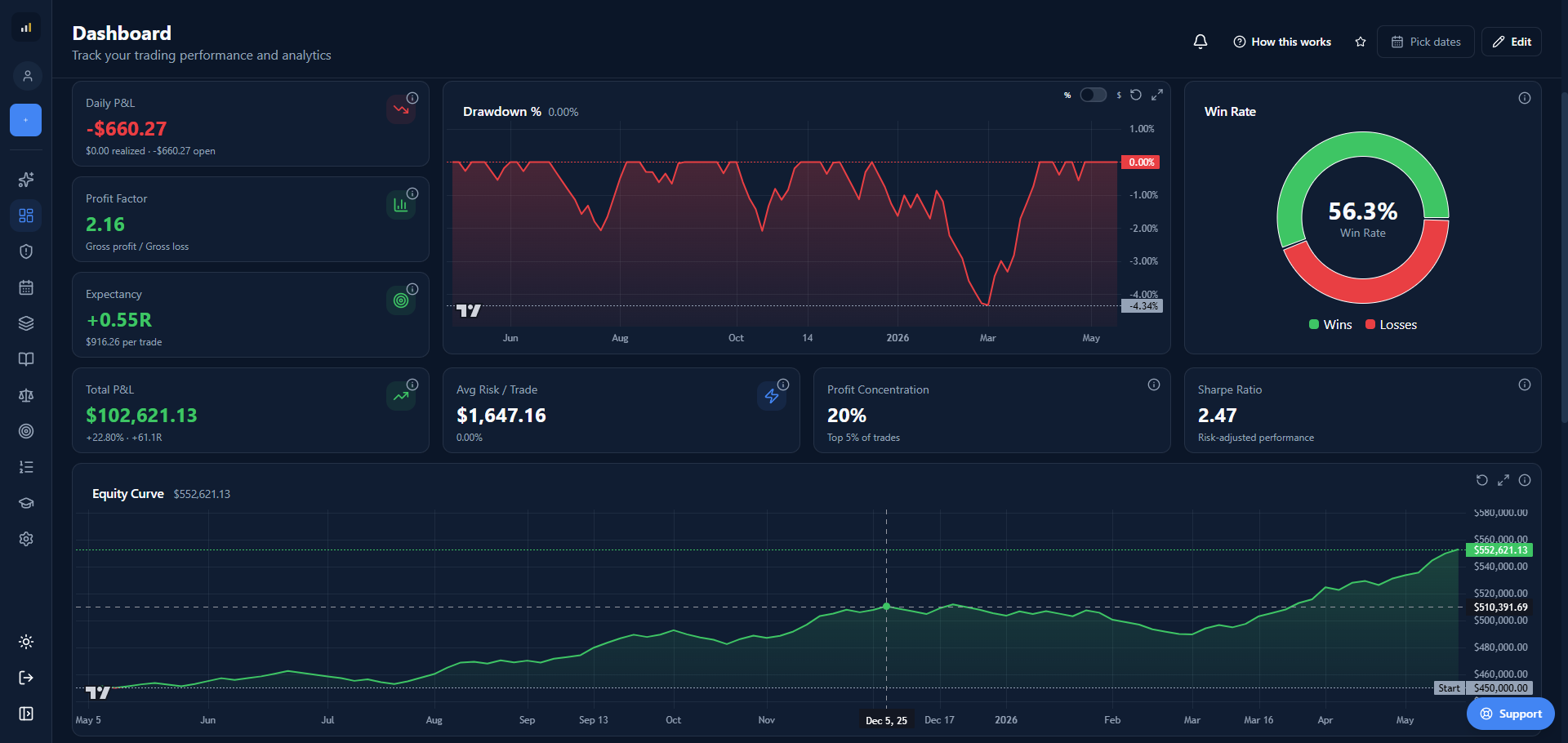The image size is (1568, 743).
Task: Click the Win Rate info icon
Action: pos(1525,98)
